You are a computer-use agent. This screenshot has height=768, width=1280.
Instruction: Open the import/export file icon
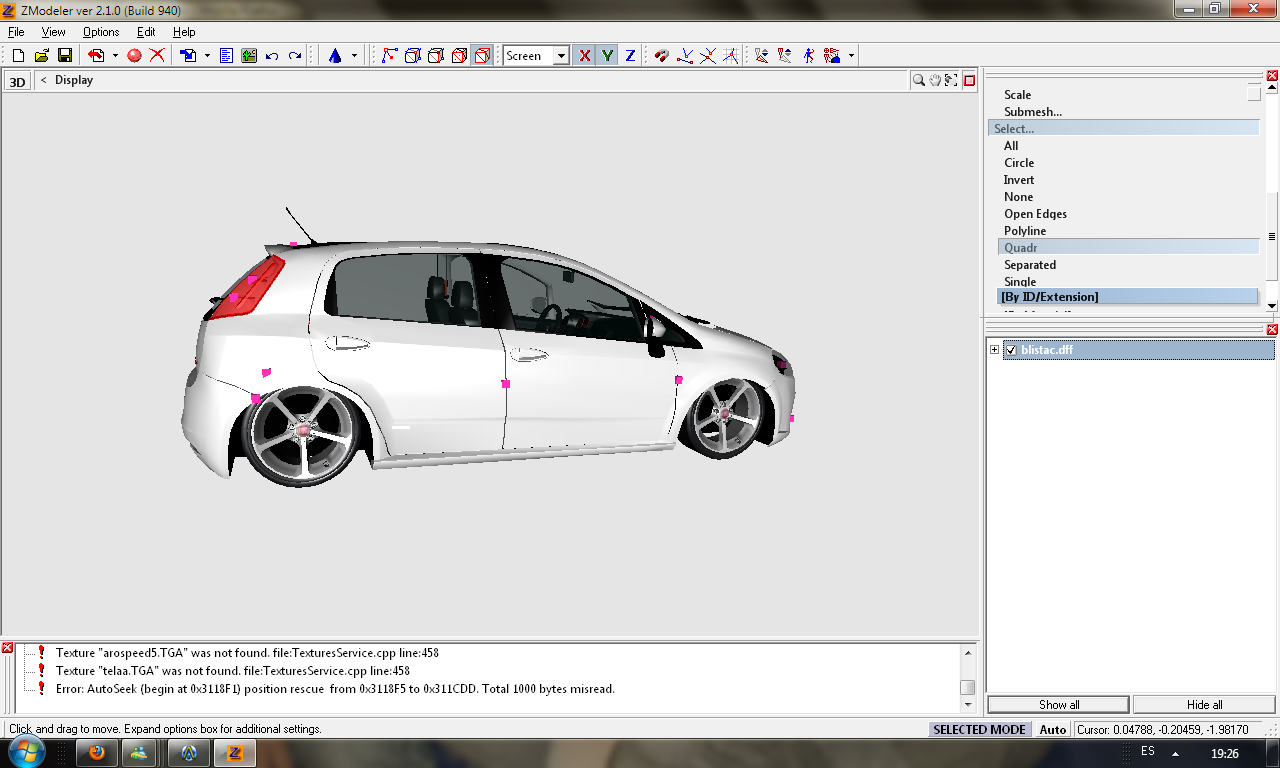point(190,56)
